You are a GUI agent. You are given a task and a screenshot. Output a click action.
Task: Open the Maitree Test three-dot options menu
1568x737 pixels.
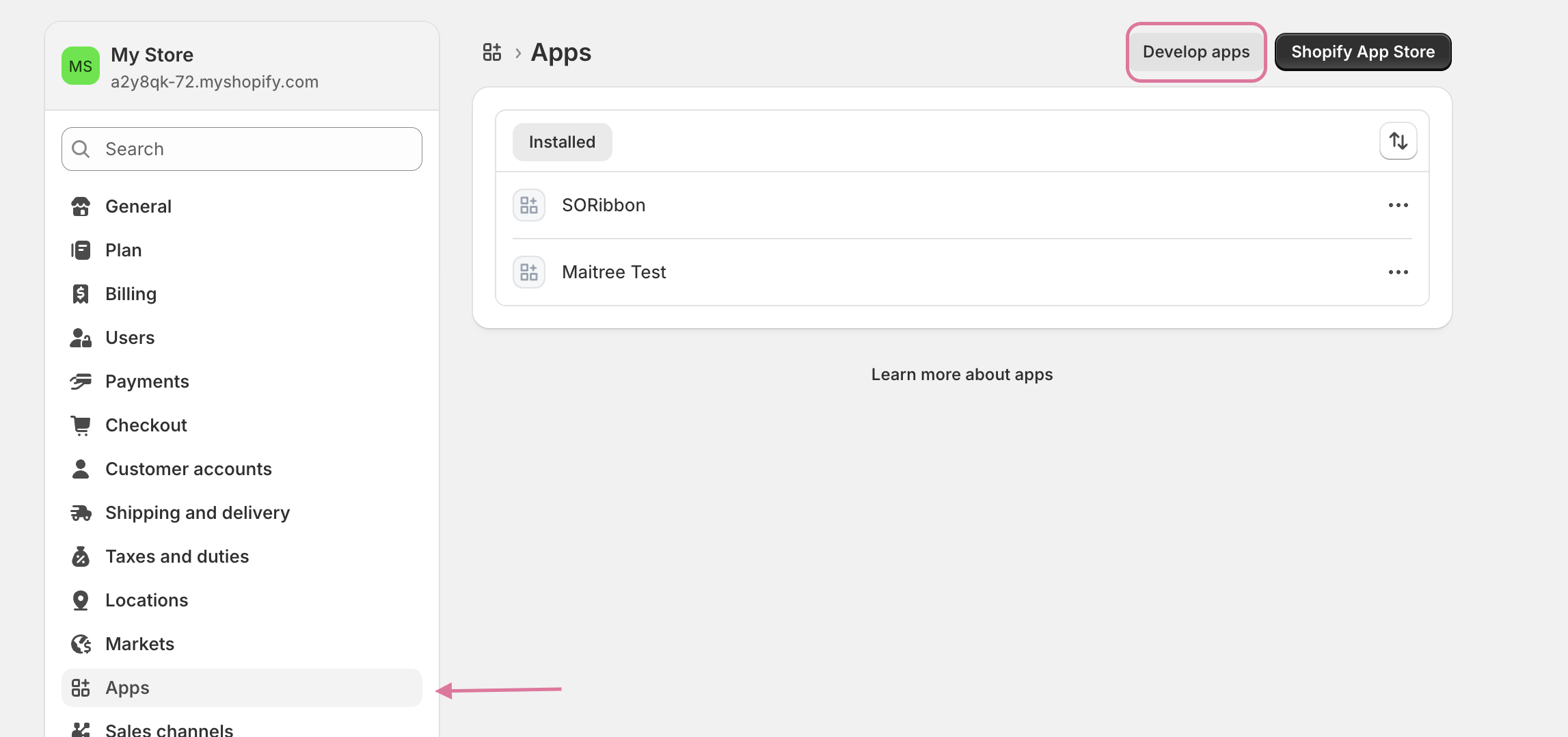coord(1398,271)
